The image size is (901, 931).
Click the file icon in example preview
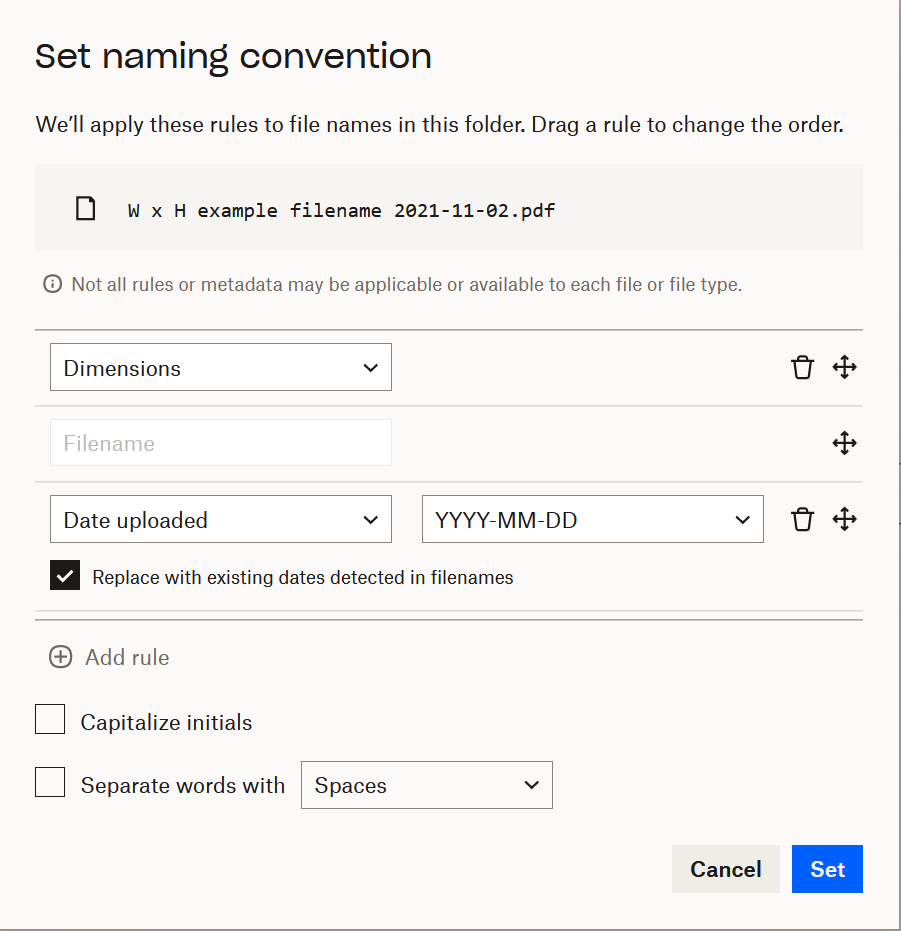click(x=87, y=210)
